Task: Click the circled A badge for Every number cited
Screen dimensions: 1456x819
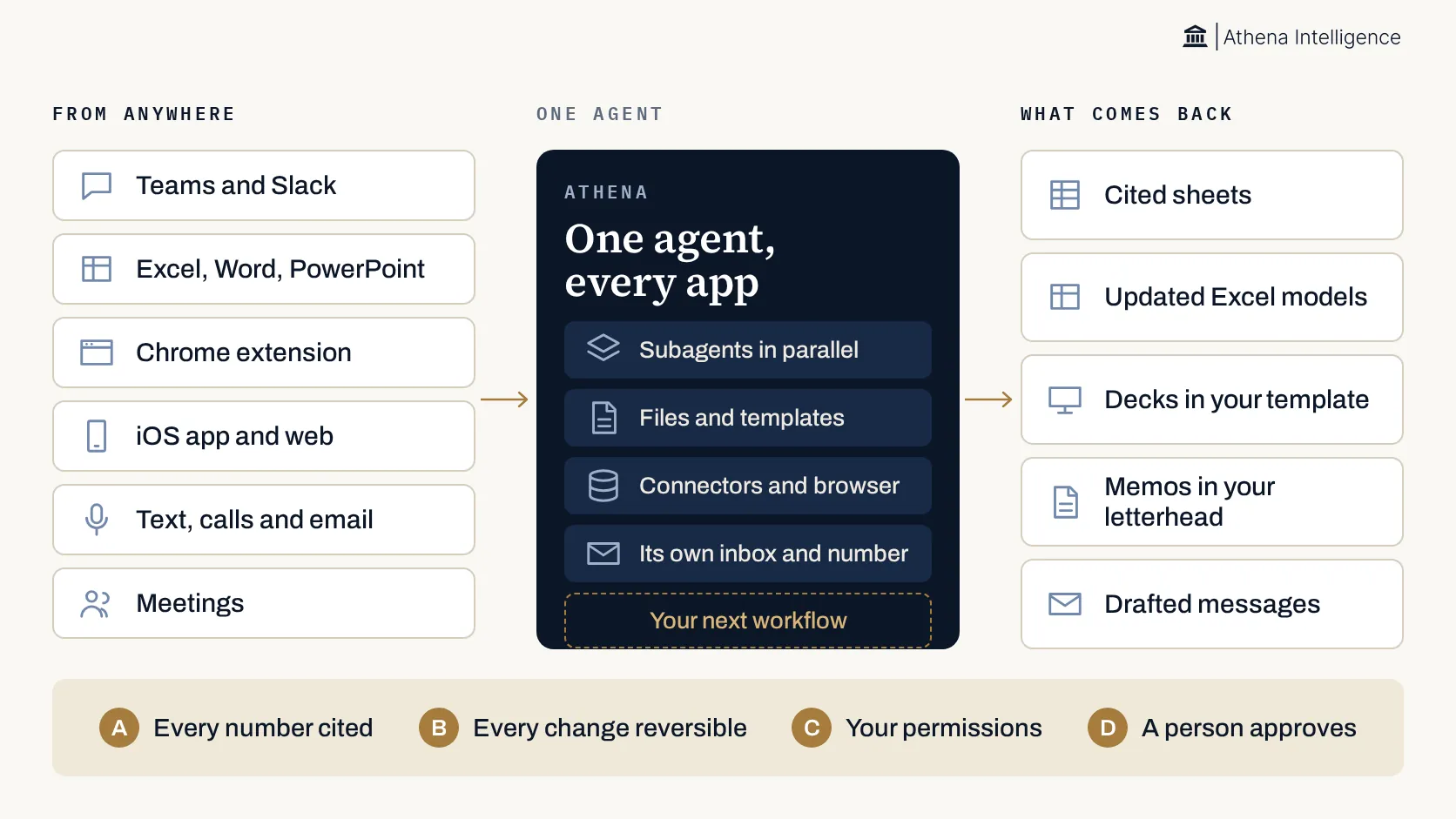Action: [x=119, y=728]
